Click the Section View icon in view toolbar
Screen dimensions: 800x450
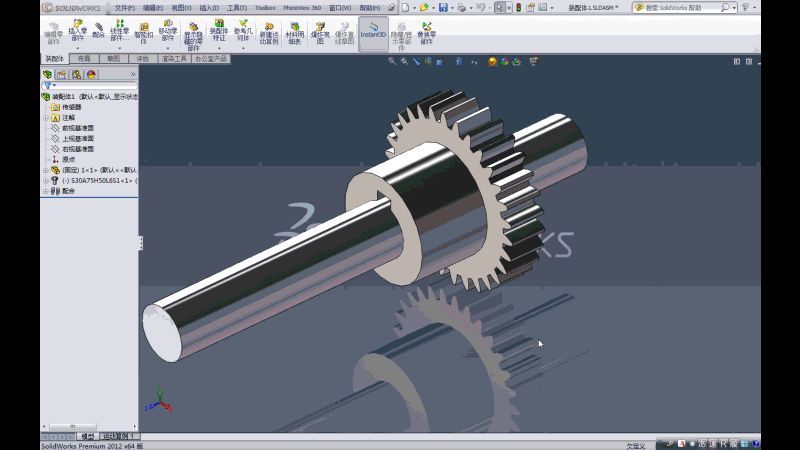pos(428,61)
